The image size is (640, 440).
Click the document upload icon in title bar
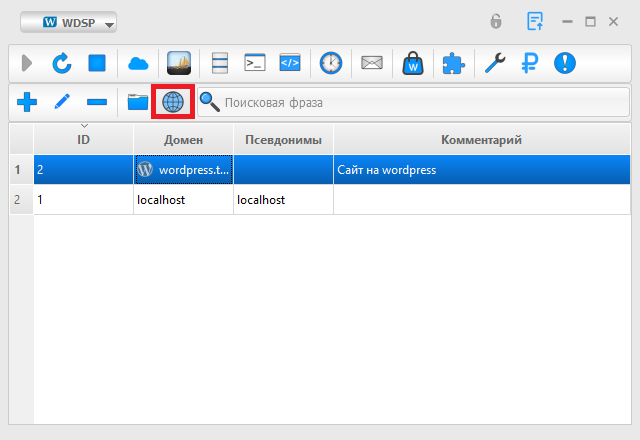pos(535,21)
